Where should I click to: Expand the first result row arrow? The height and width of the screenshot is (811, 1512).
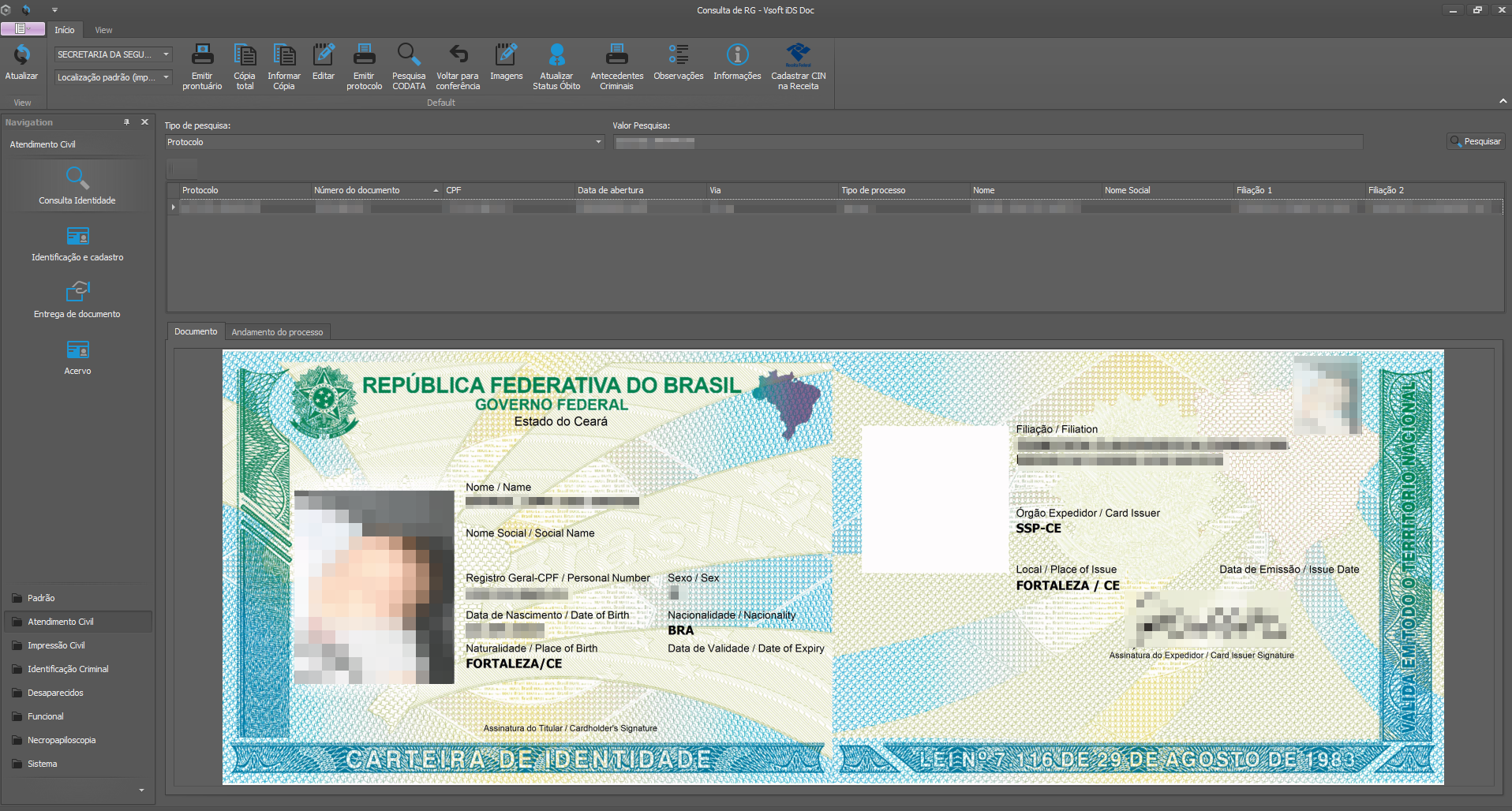(174, 207)
